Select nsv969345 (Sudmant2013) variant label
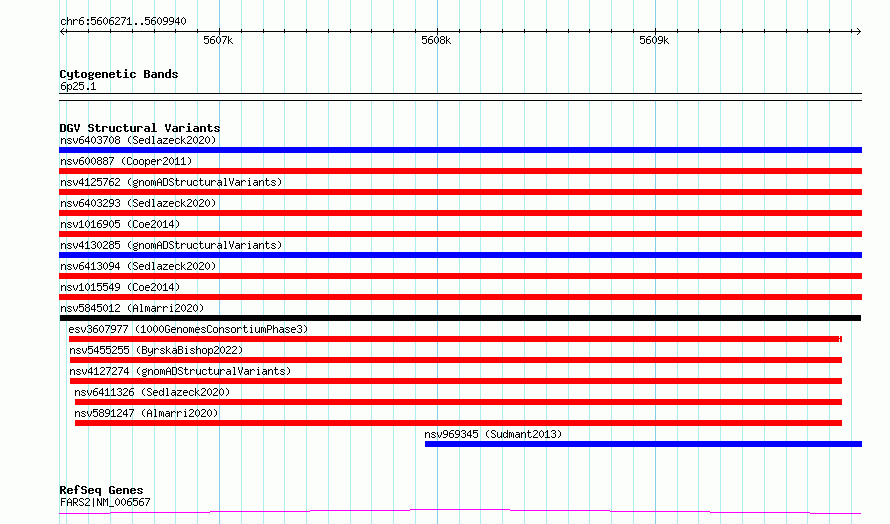890x524 pixels. pyautogui.click(x=493, y=434)
